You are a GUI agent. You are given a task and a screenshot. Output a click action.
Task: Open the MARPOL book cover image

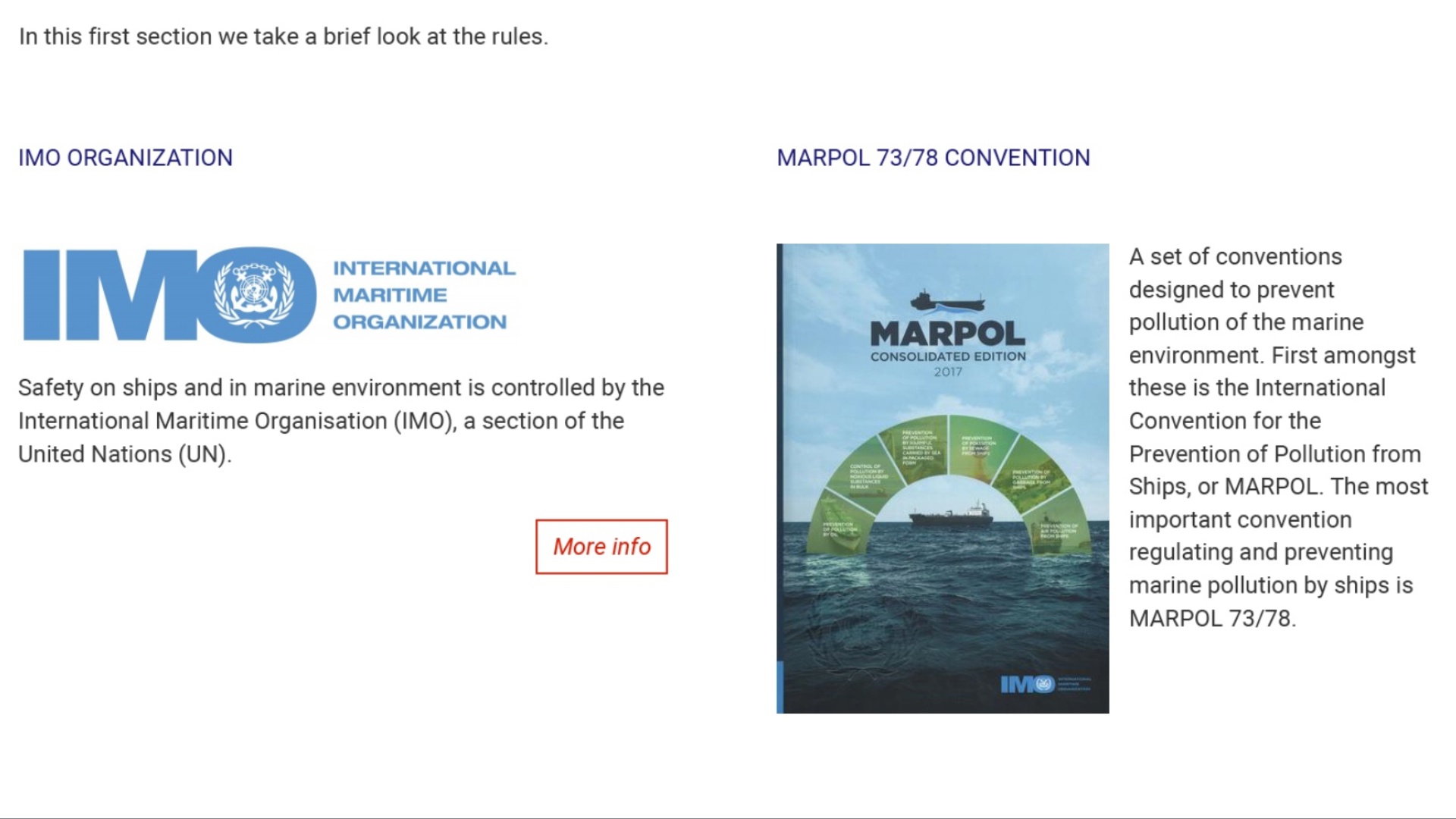pos(943,479)
